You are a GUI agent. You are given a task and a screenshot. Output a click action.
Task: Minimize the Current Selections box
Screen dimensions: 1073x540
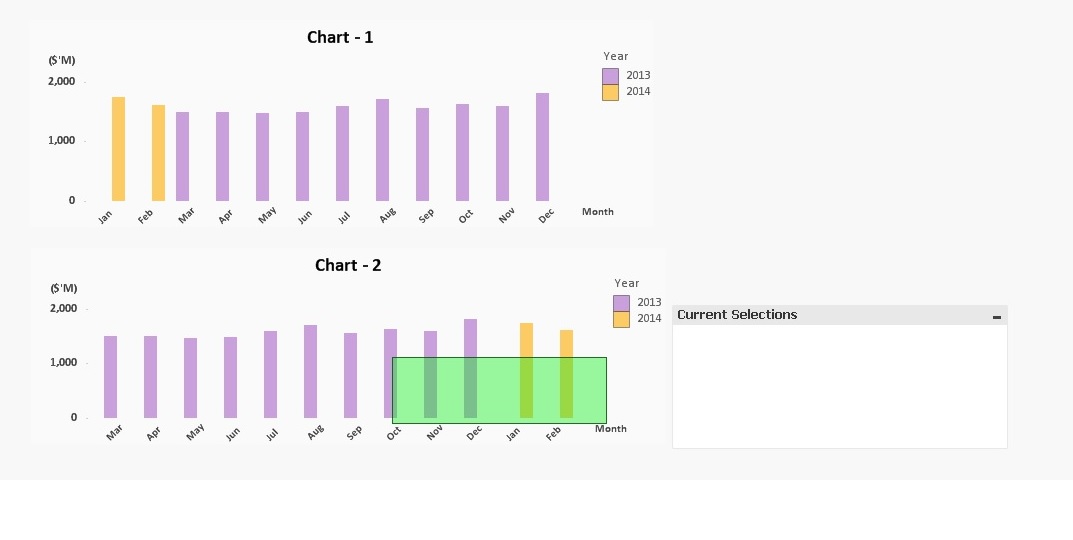click(996, 317)
